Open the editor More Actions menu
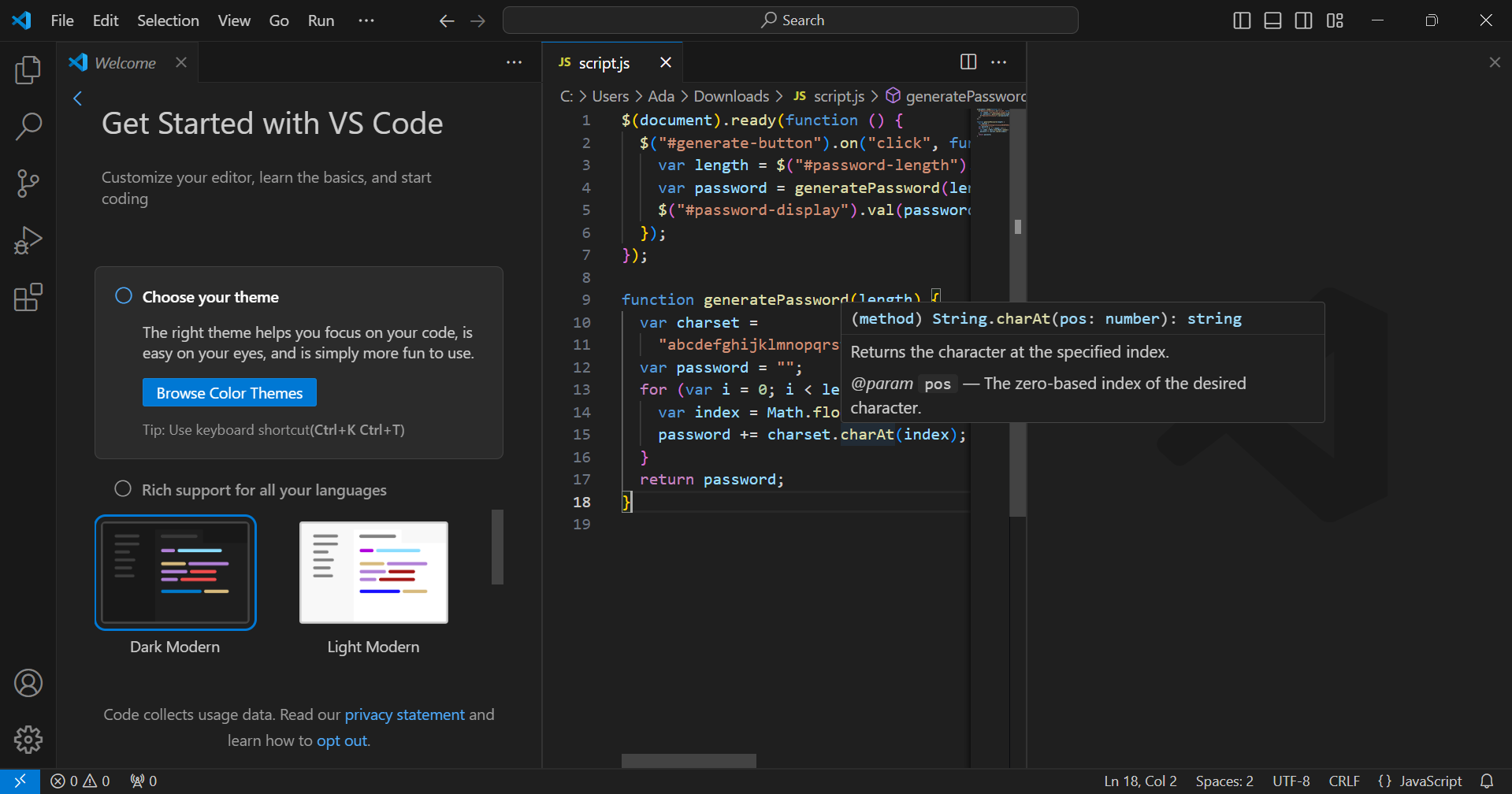Screen dimensions: 1512x794 [x=999, y=61]
